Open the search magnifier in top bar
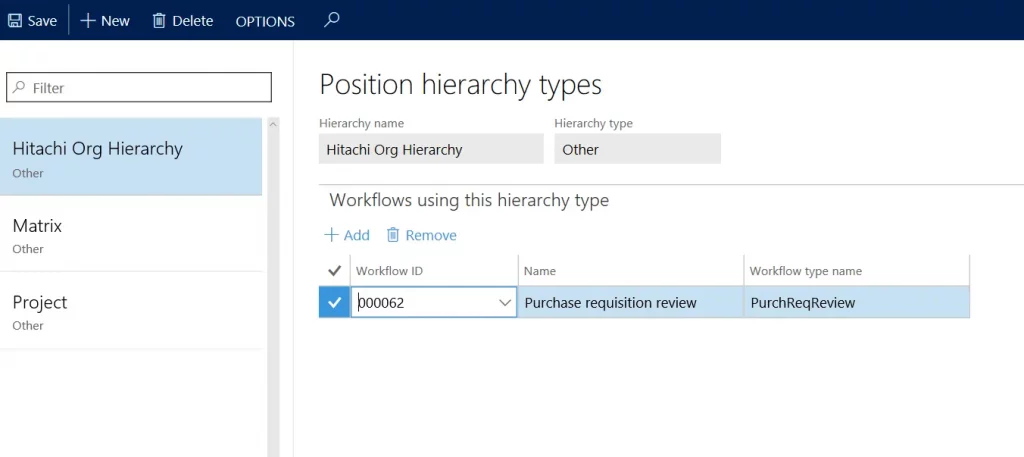 pos(332,20)
